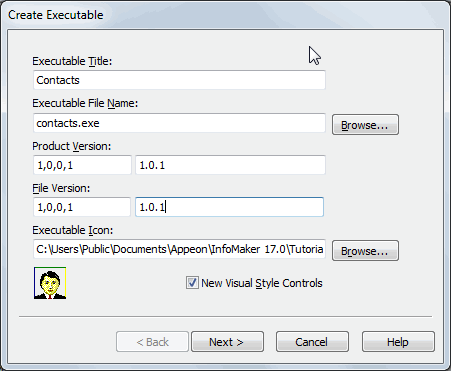Focus the Executable Title field
This screenshot has width=451, height=371.
coord(179,80)
